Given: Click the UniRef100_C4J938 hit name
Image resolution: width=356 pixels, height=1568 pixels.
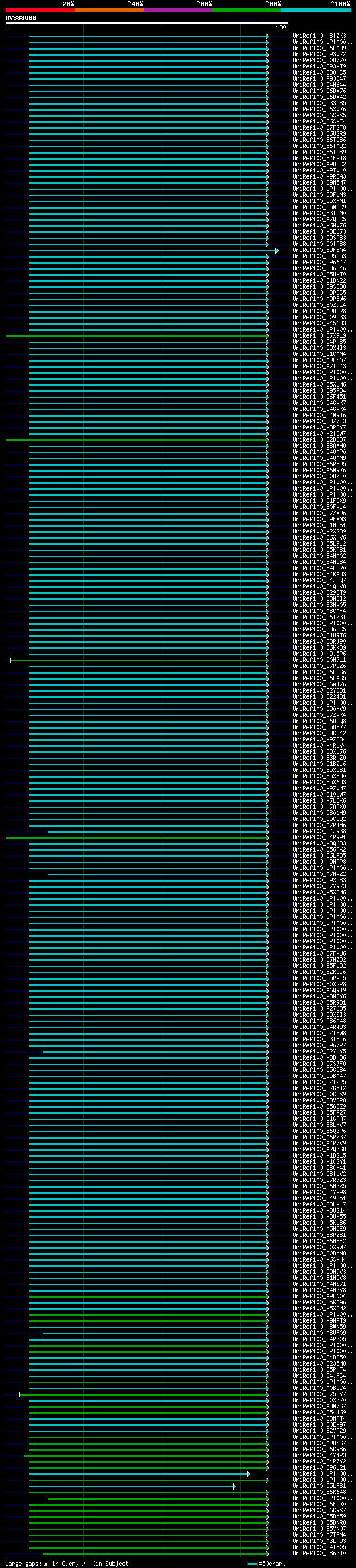Looking at the screenshot, I should pyautogui.click(x=319, y=831).
